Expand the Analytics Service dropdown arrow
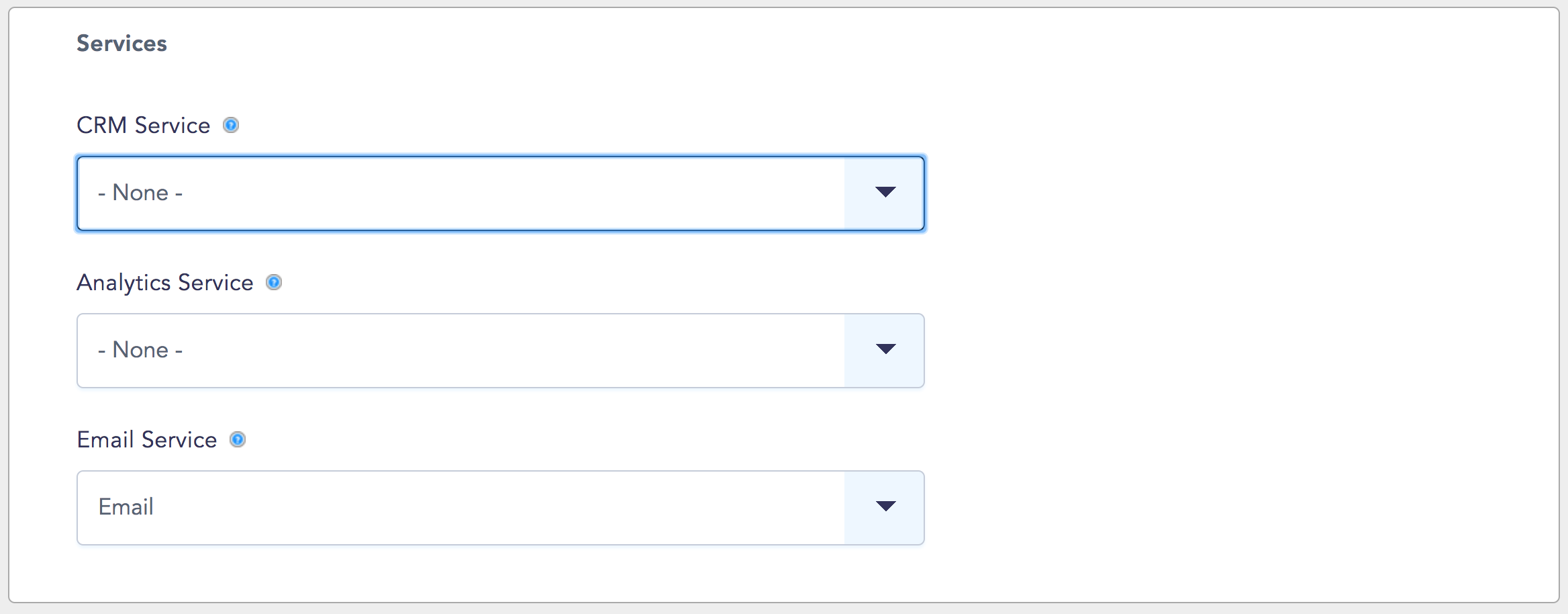1568x614 pixels. pyautogui.click(x=885, y=350)
